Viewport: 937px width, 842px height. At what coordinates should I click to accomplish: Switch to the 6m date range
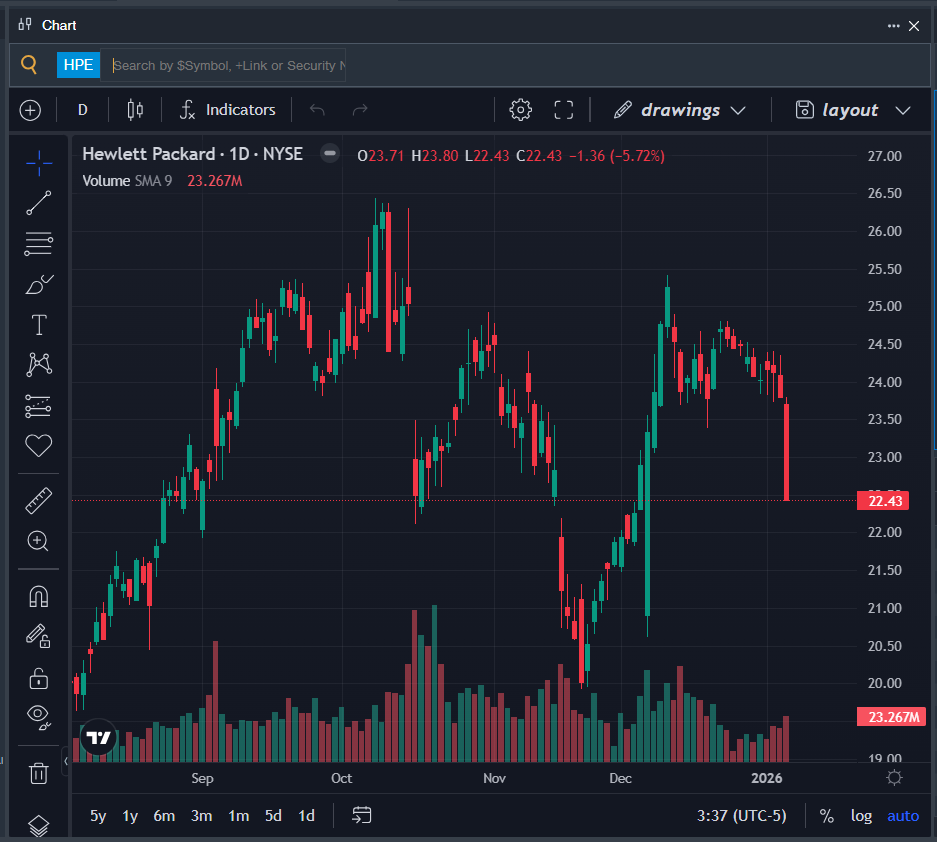click(164, 816)
